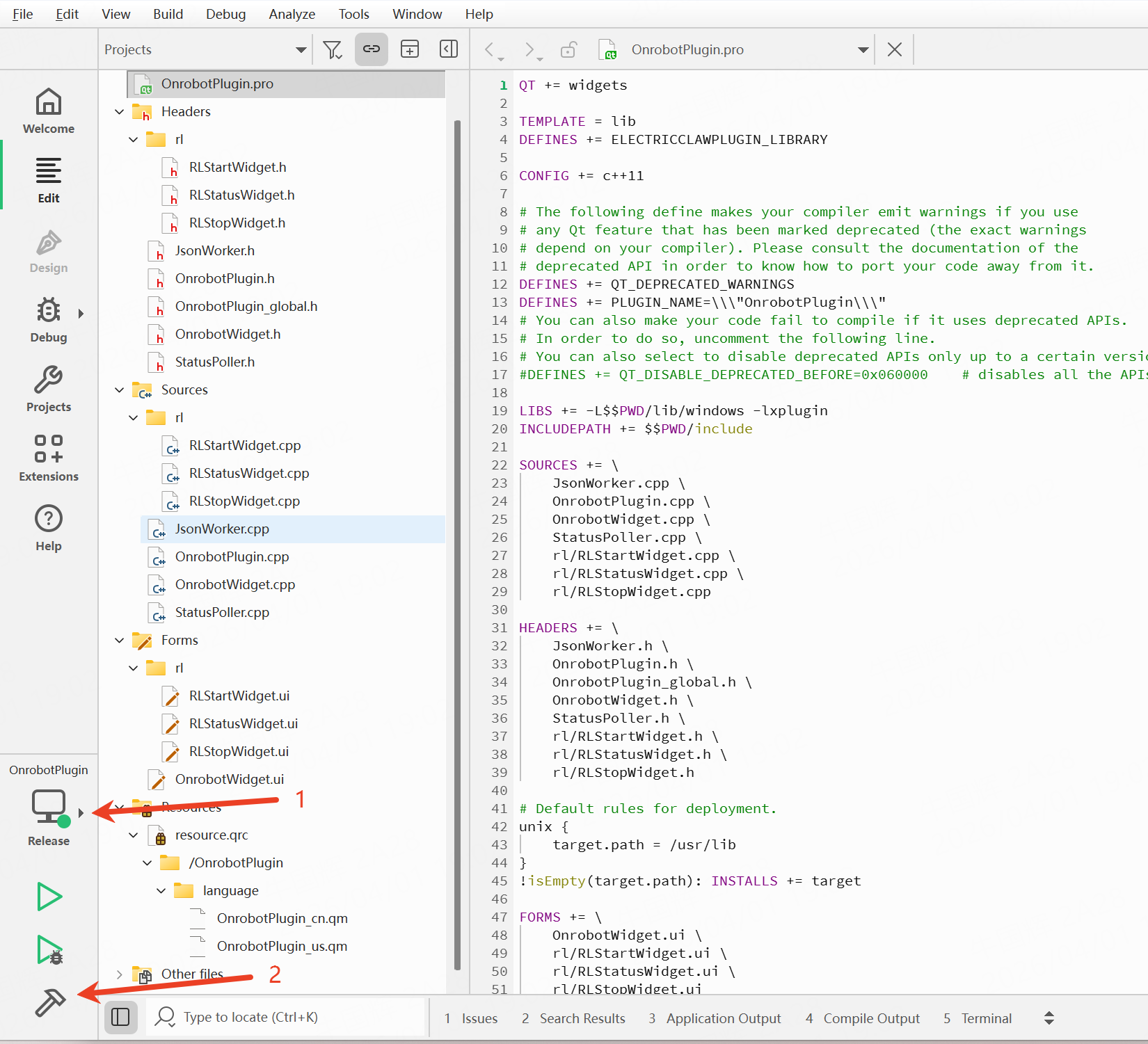The width and height of the screenshot is (1148, 1044).
Task: Toggle synchronize with editor link button
Action: [x=372, y=49]
